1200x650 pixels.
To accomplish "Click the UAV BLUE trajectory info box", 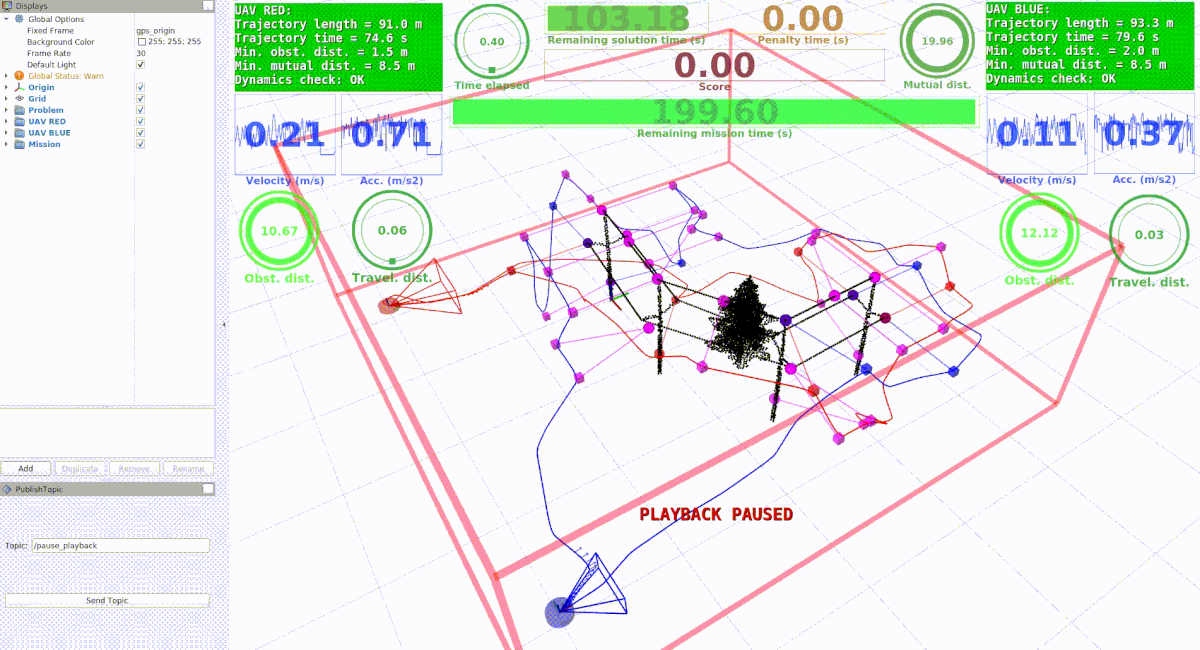I will point(1091,45).
